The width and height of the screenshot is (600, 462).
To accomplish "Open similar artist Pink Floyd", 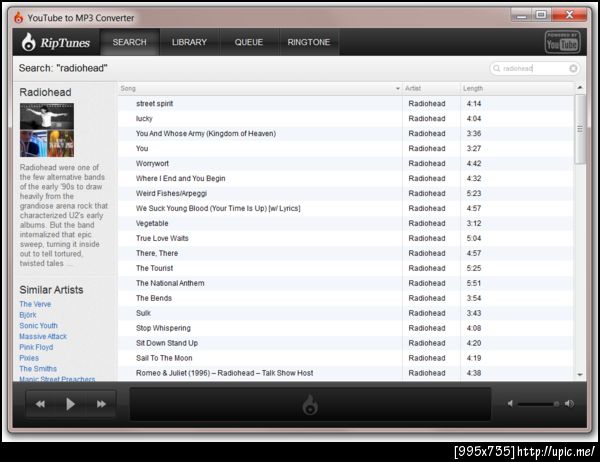I will pos(36,347).
